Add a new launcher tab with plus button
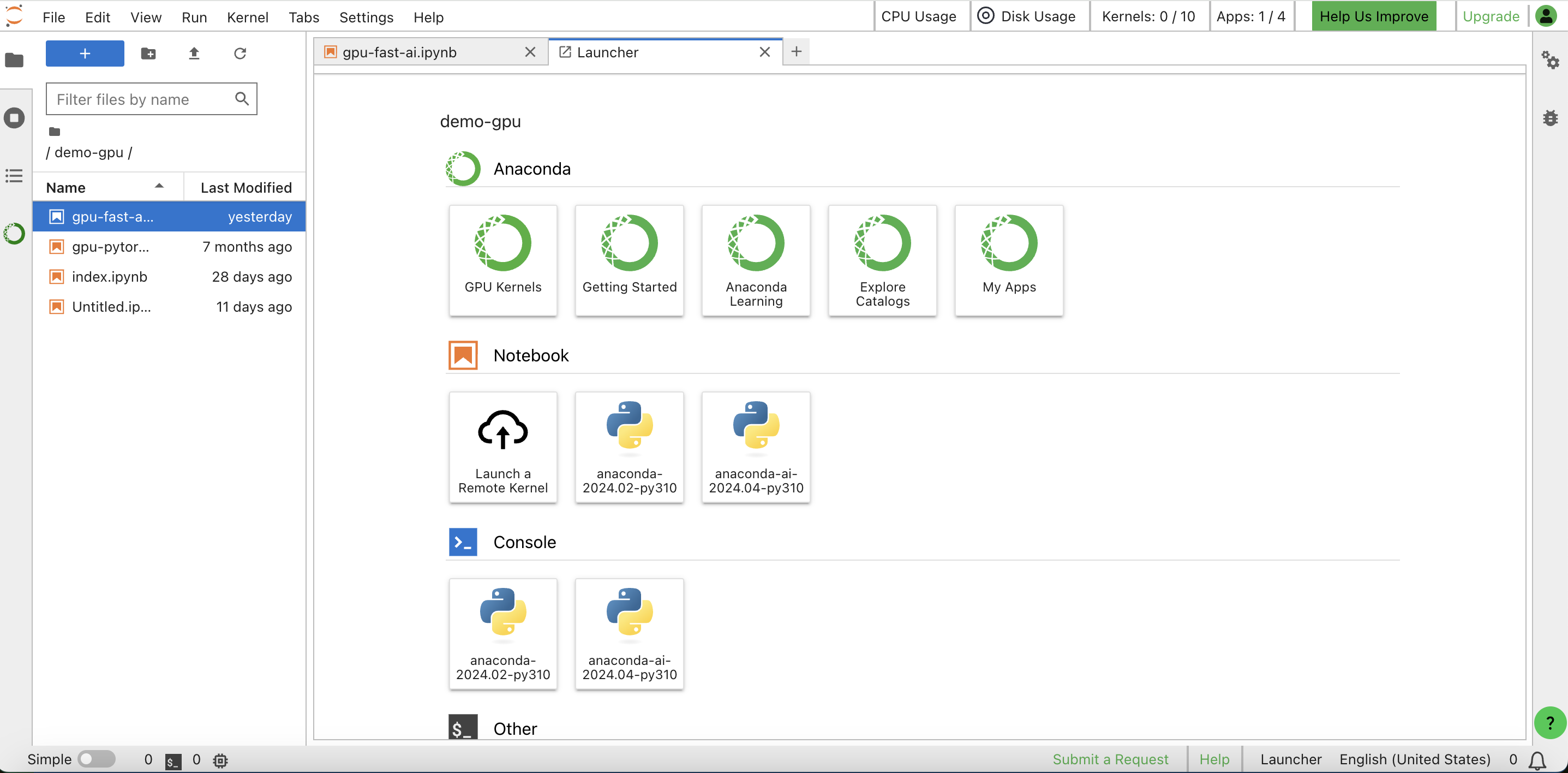The height and width of the screenshot is (773, 1568). click(796, 52)
